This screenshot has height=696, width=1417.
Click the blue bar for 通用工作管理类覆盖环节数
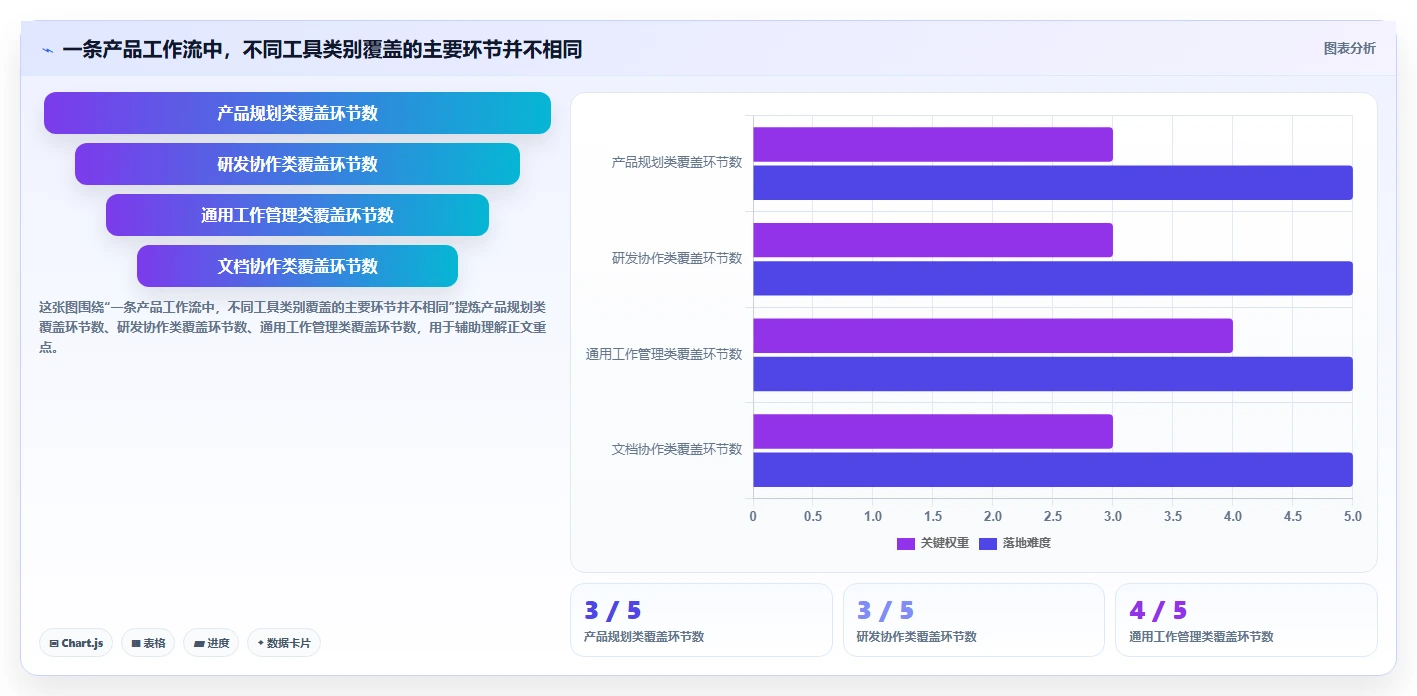coord(1053,373)
